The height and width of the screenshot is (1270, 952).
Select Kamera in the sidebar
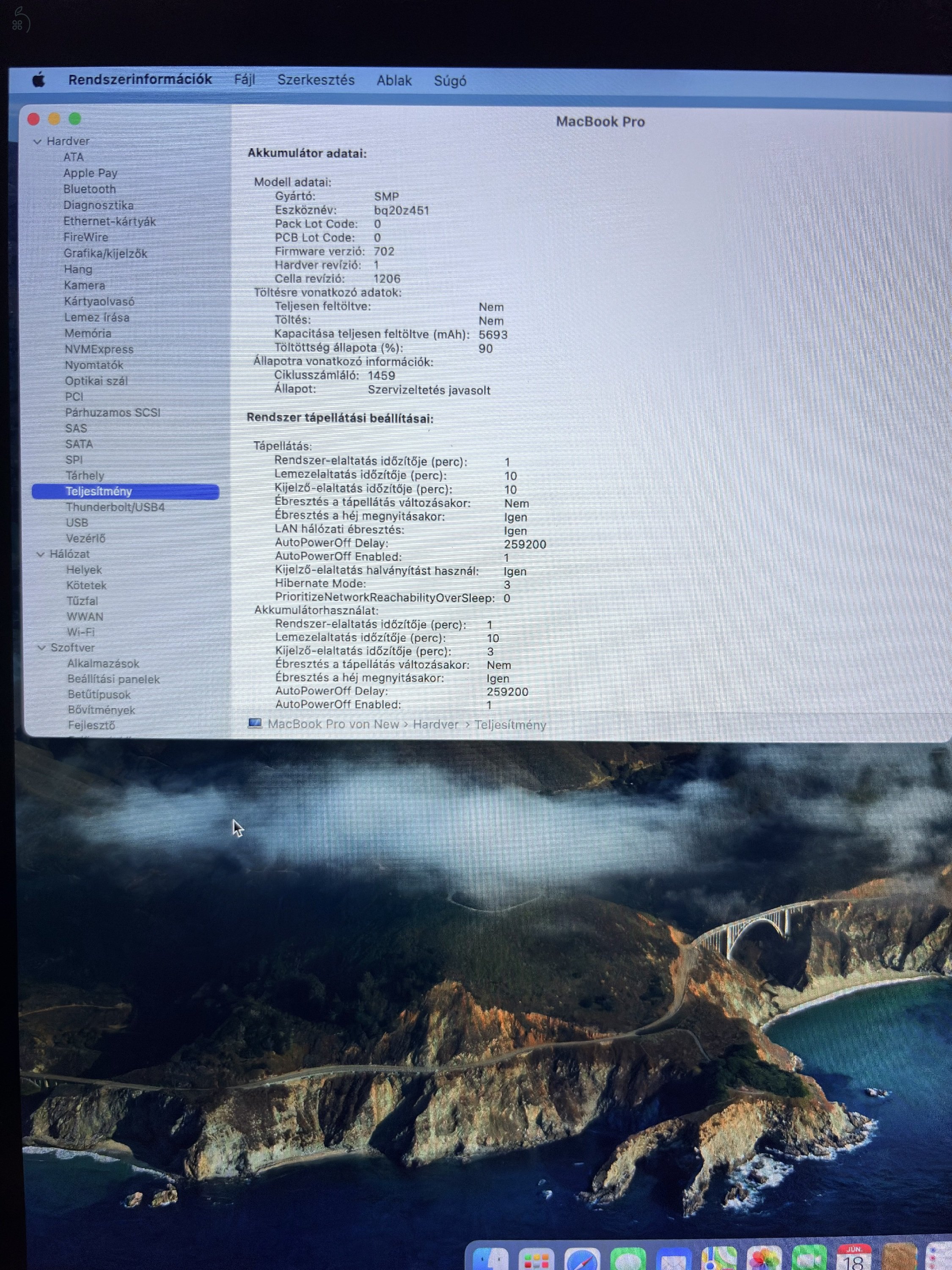coord(84,285)
